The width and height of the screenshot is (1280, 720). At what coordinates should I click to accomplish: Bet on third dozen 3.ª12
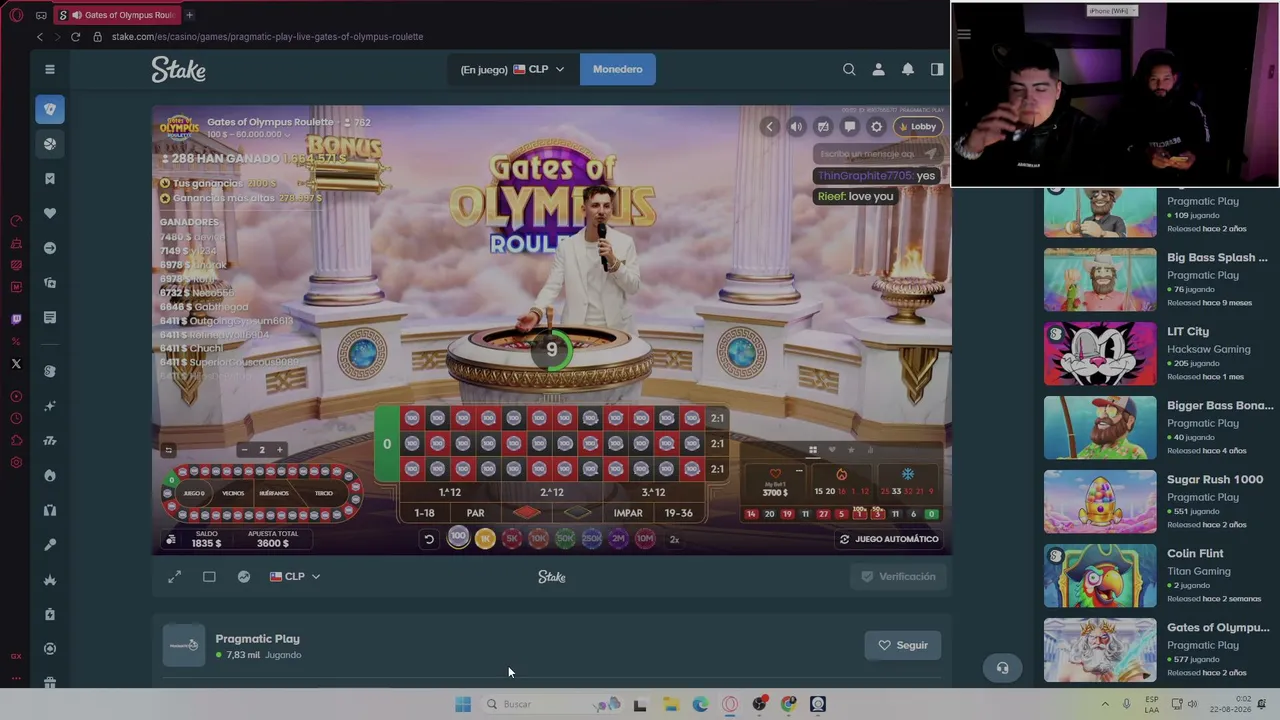click(653, 492)
